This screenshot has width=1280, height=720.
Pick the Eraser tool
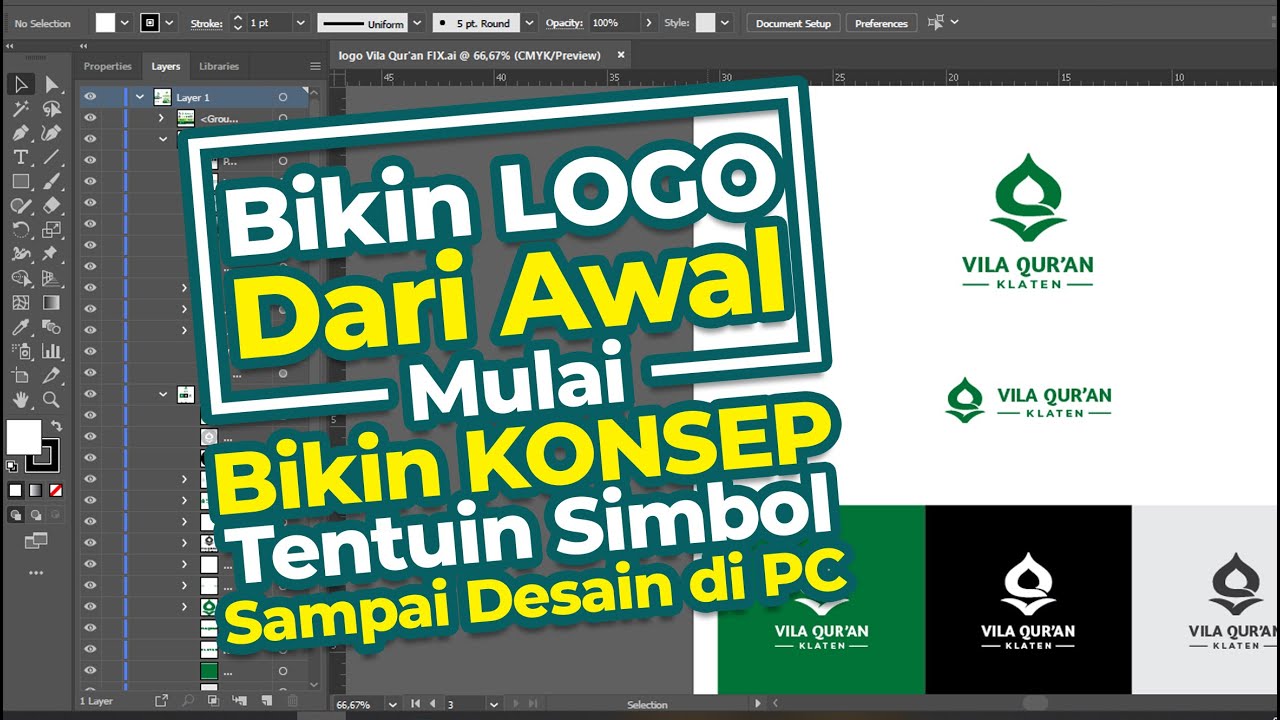click(51, 205)
